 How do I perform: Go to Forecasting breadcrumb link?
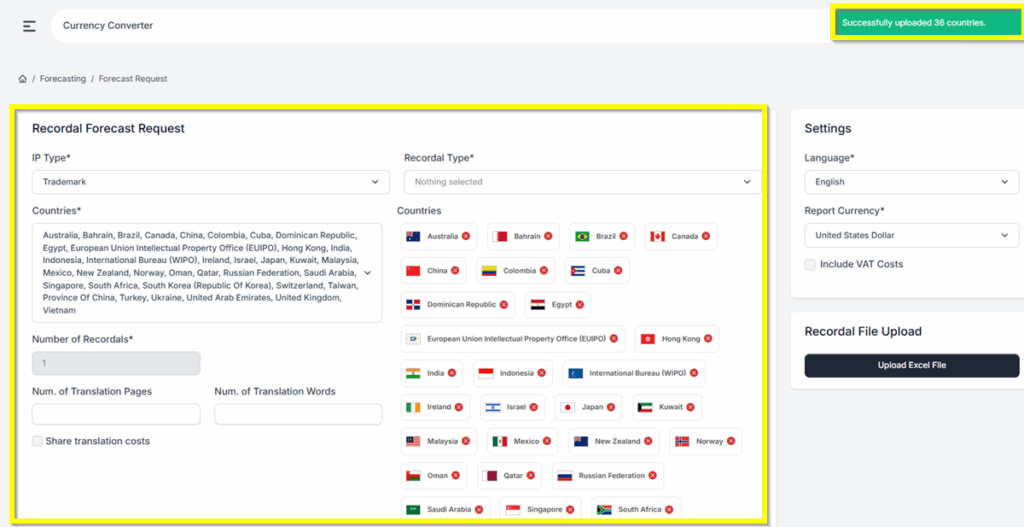click(x=62, y=78)
